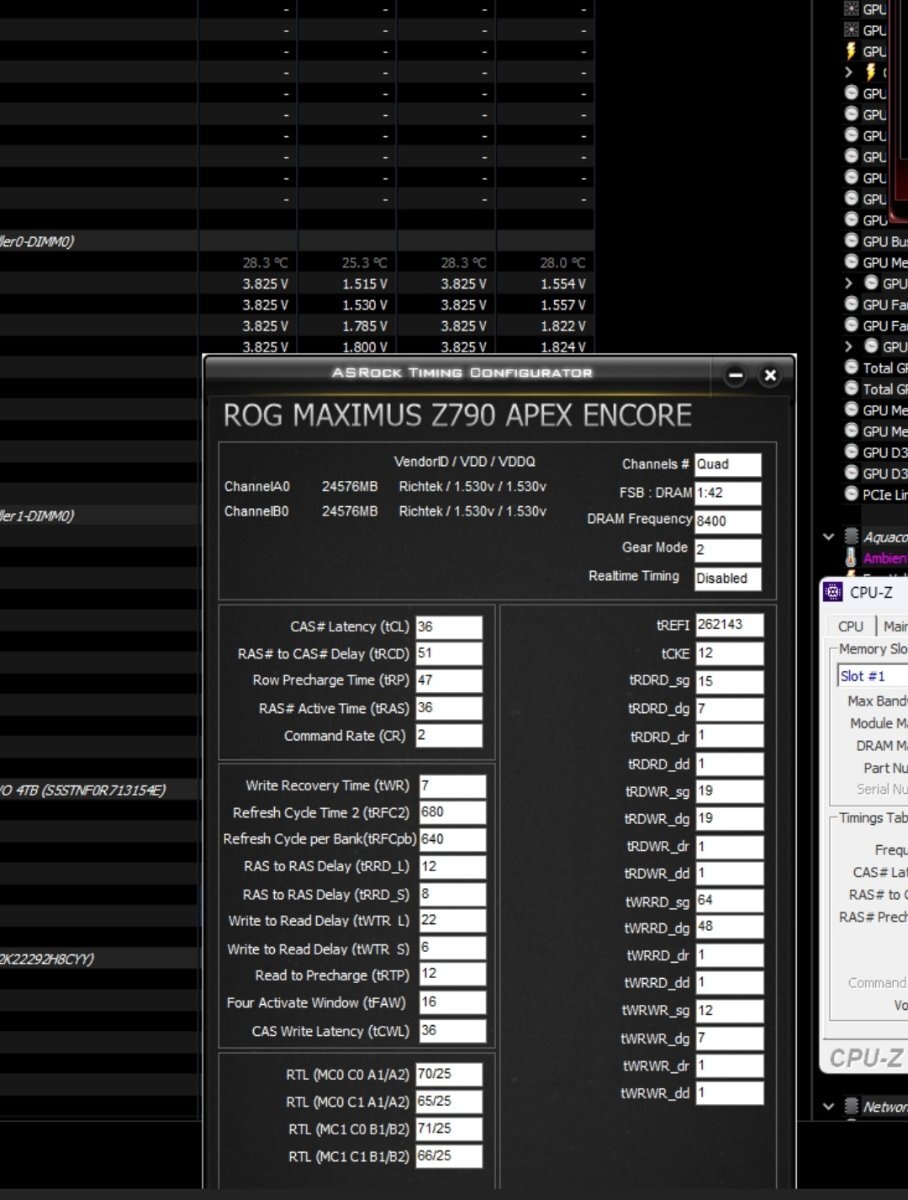This screenshot has height=1200, width=908.
Task: Click the tWRWR_dg value field
Action: coord(730,1038)
